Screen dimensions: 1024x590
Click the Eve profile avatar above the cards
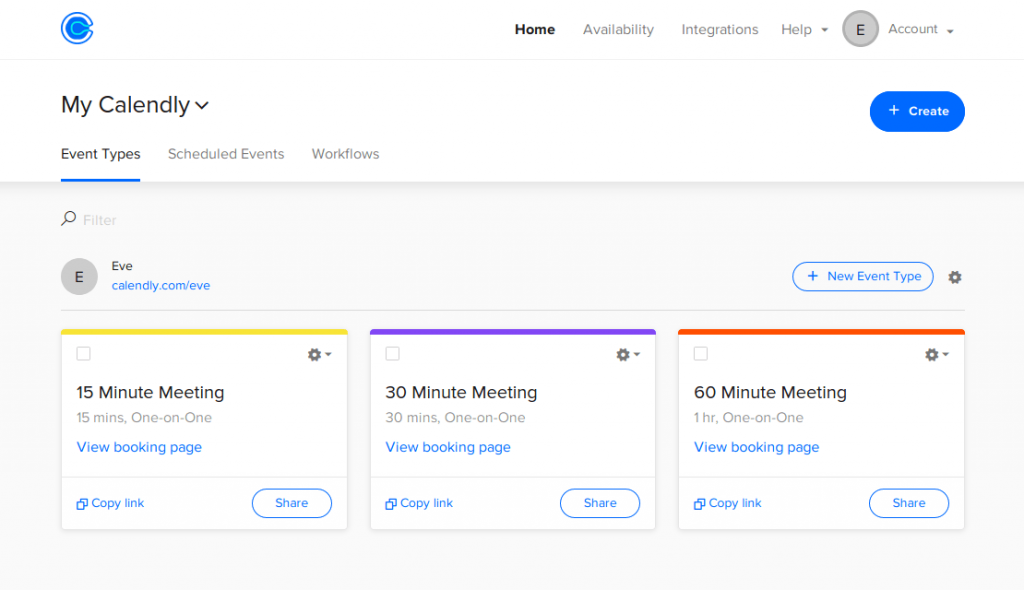pos(79,276)
